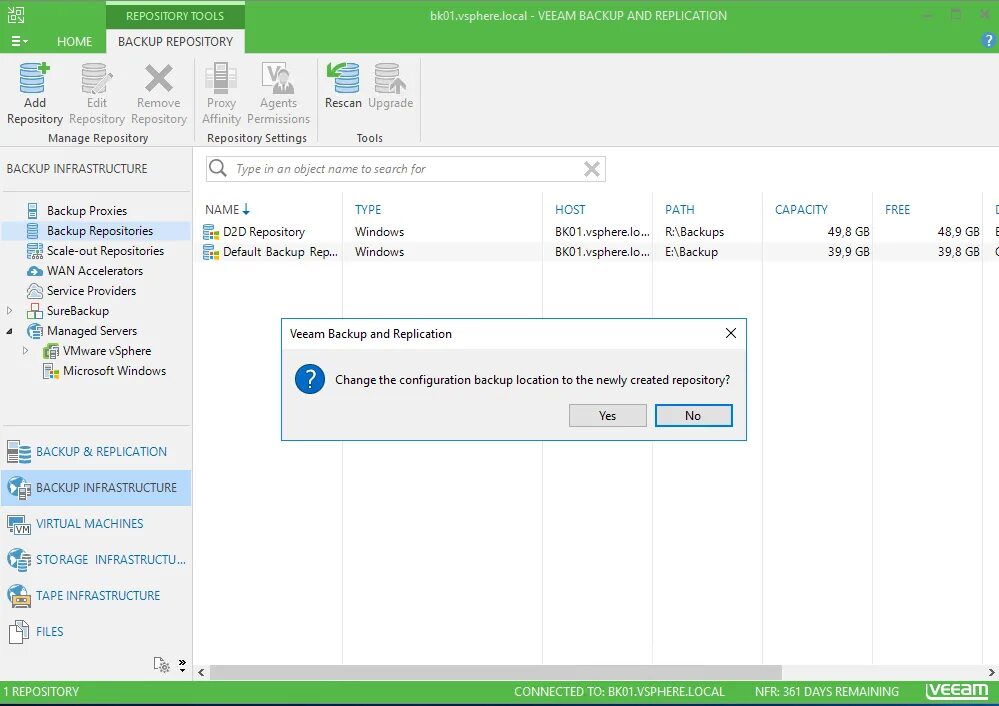Select Microsoft Windows tree item
Viewport: 999px width, 706px height.
point(114,371)
